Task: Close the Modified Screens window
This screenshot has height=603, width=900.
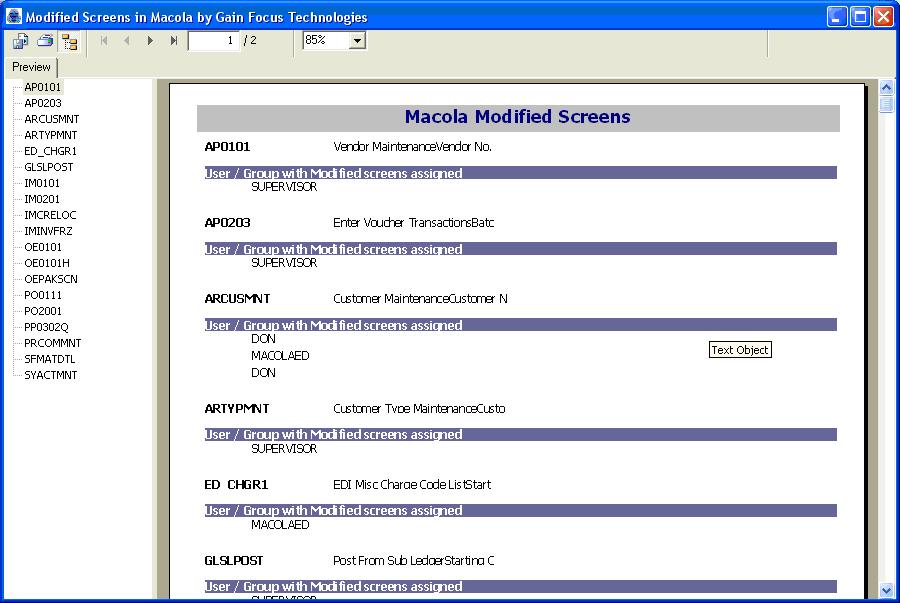Action: coord(883,17)
